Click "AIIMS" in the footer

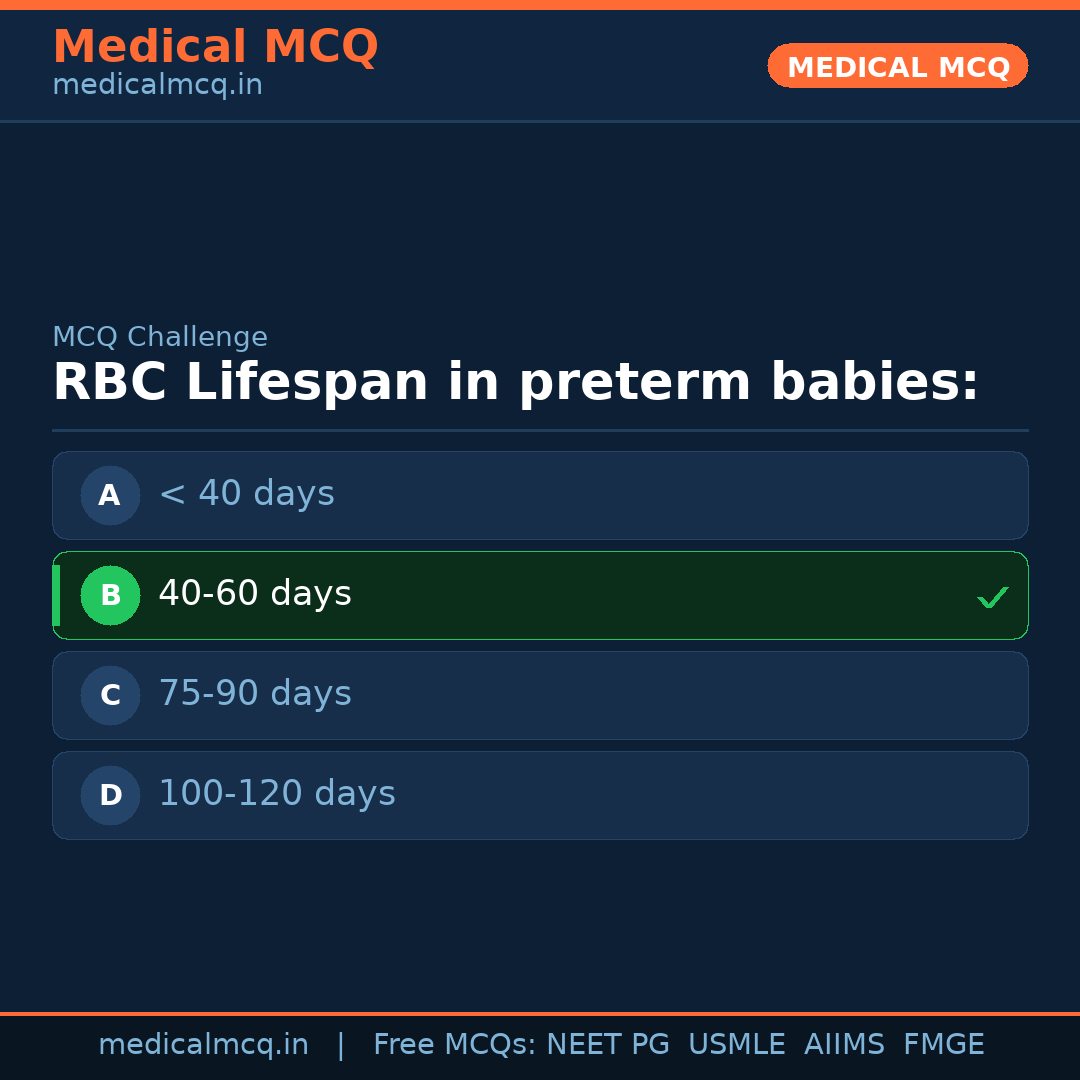[844, 1045]
